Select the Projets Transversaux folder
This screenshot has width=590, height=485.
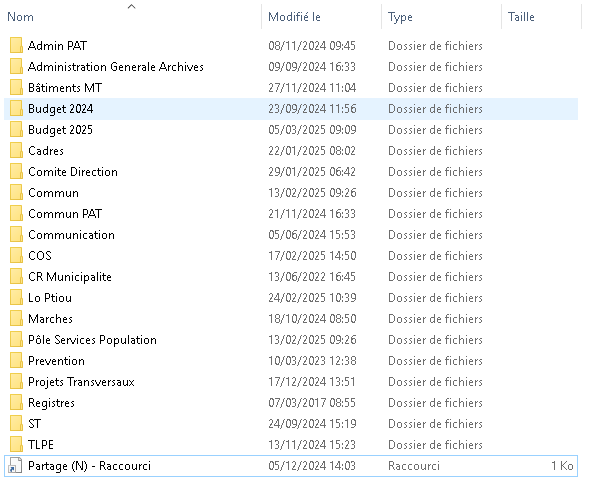tap(81, 382)
